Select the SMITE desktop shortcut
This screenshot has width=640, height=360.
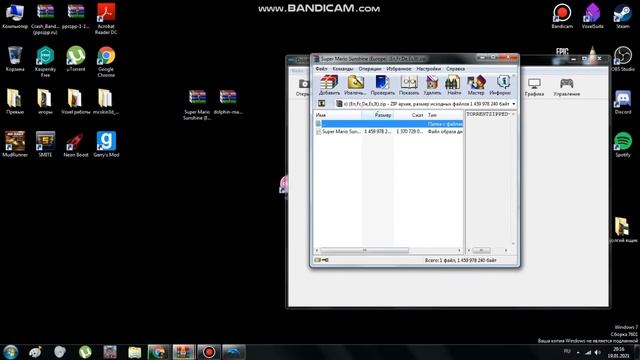pos(45,144)
